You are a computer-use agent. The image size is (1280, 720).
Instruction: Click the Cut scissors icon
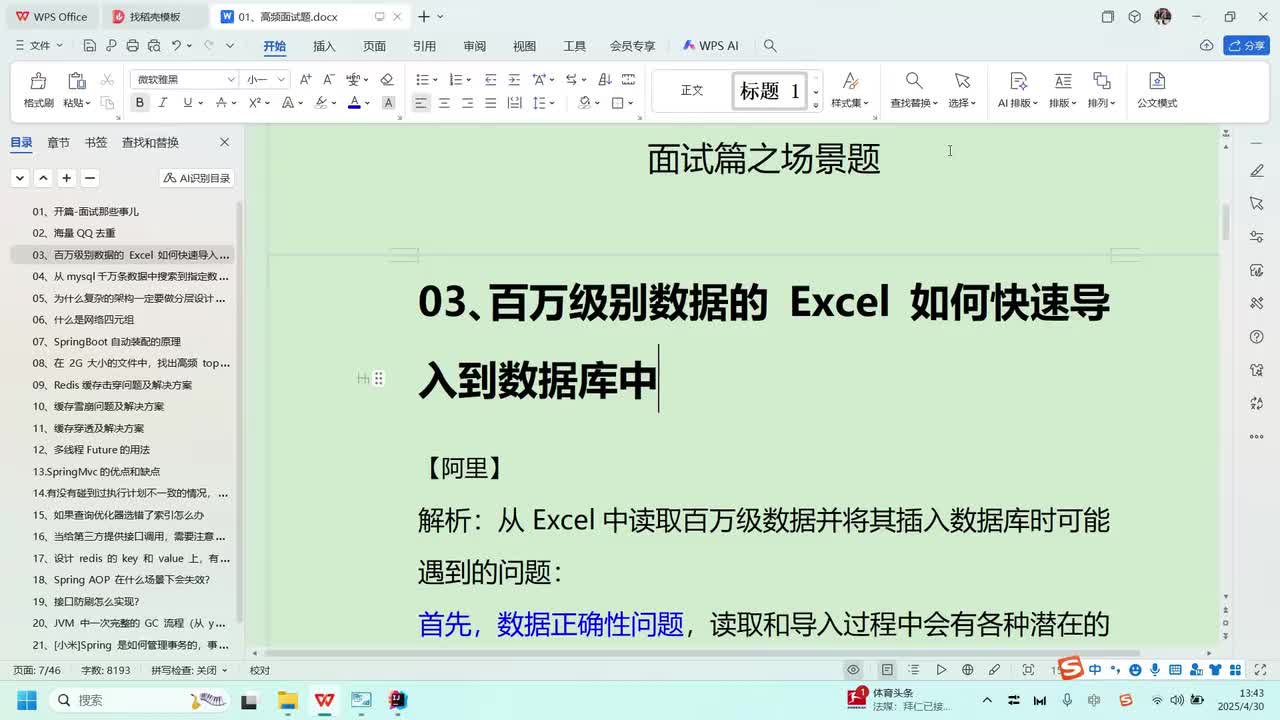point(107,80)
